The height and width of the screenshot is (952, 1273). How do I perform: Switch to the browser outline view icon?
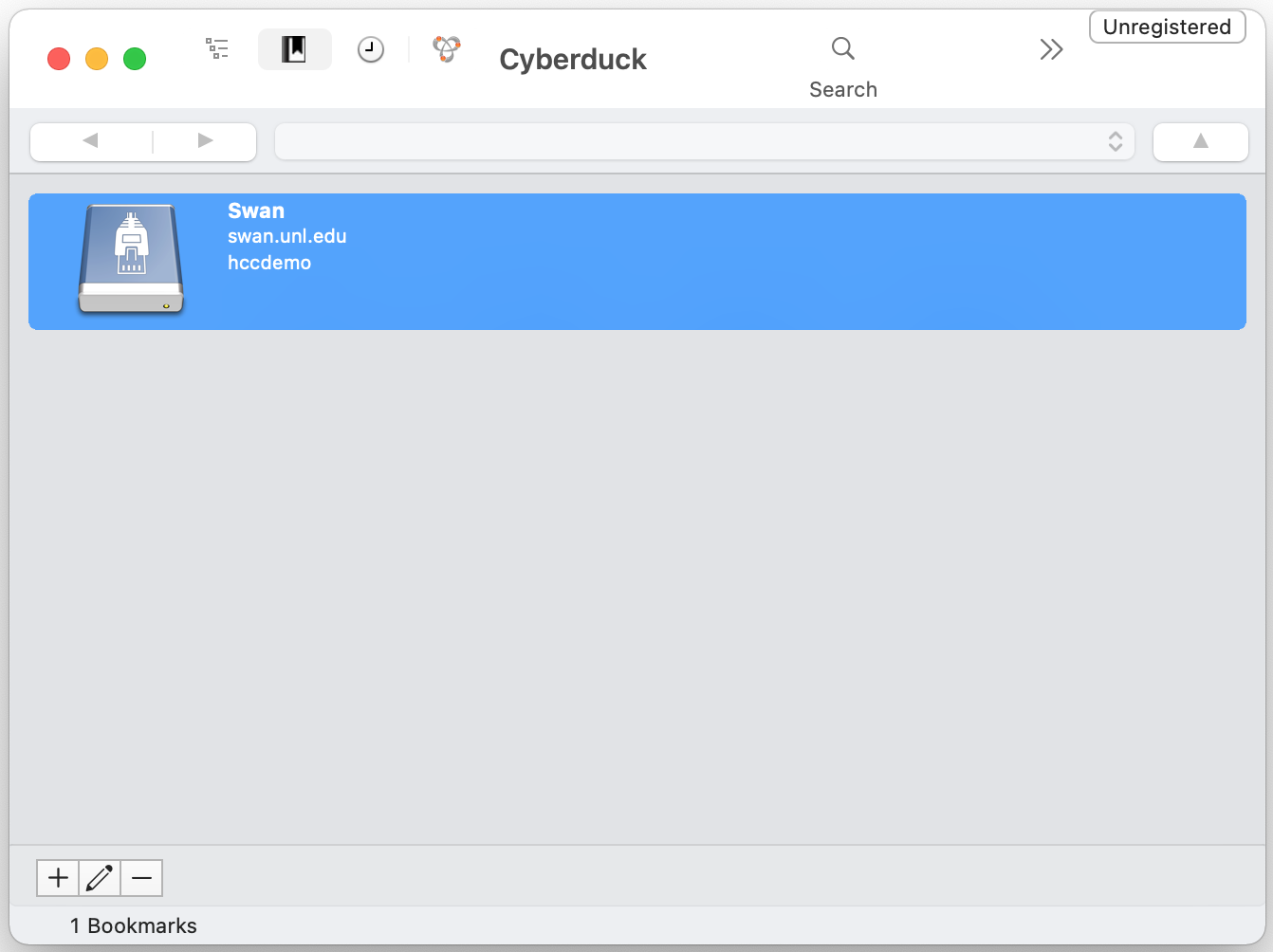coord(217,49)
